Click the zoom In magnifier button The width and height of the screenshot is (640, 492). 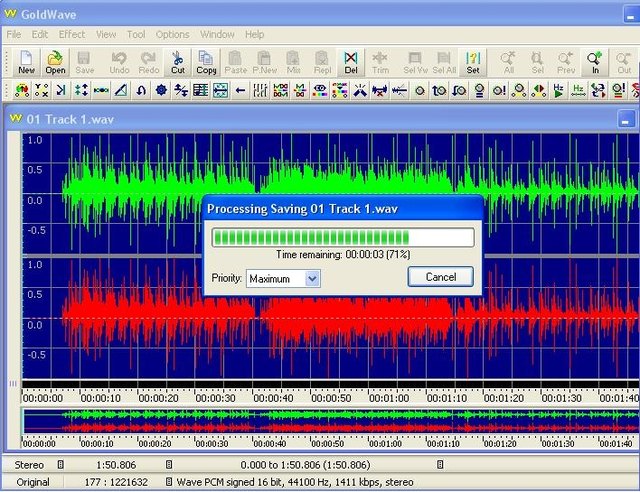point(595,62)
